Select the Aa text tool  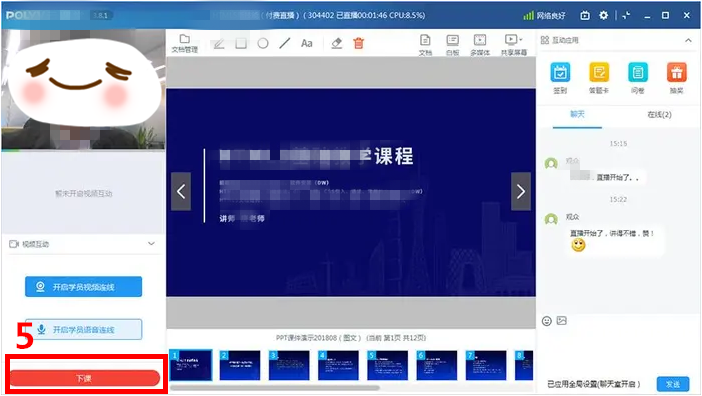point(307,43)
